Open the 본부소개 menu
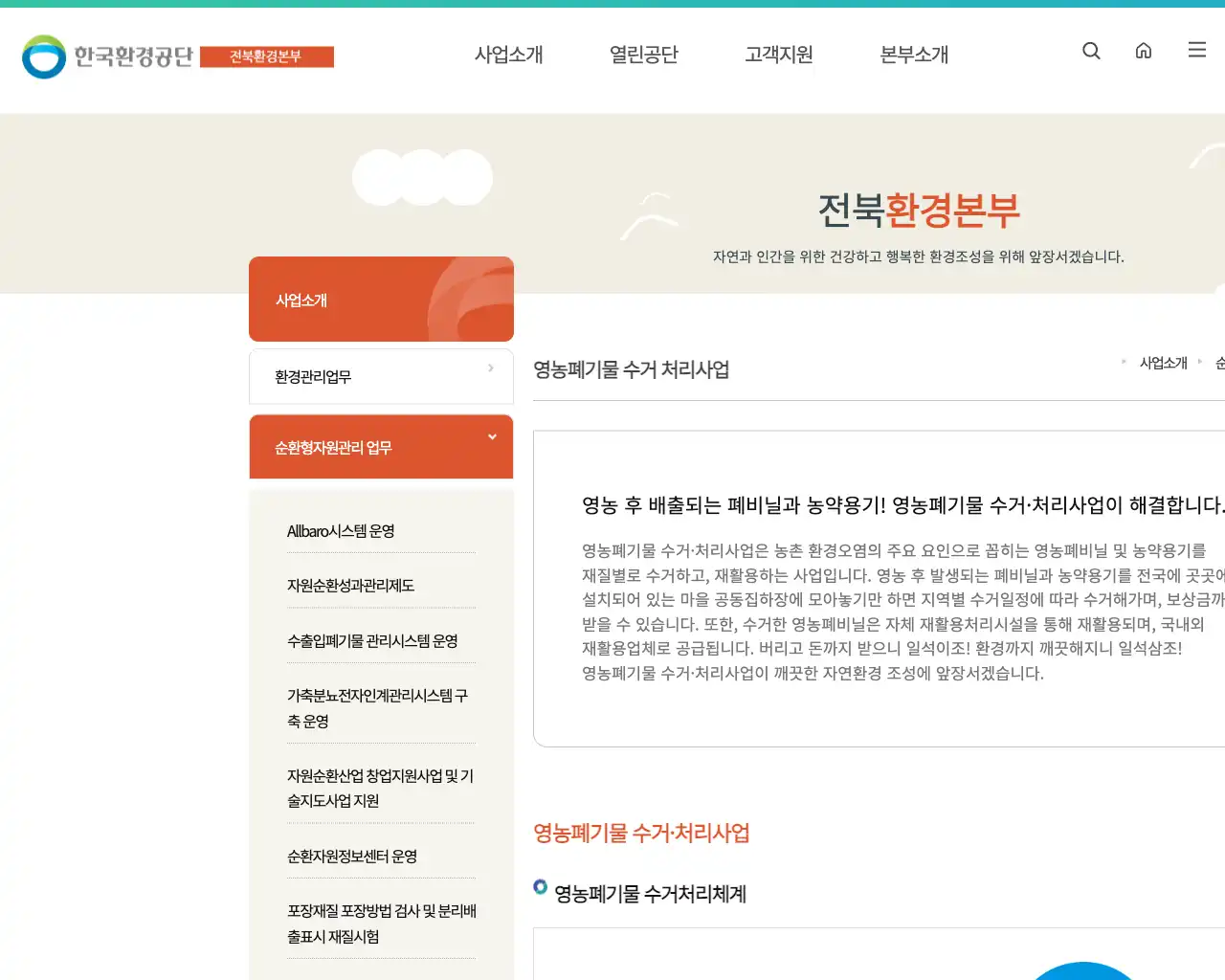Screen dimensions: 1225x980 coord(912,55)
